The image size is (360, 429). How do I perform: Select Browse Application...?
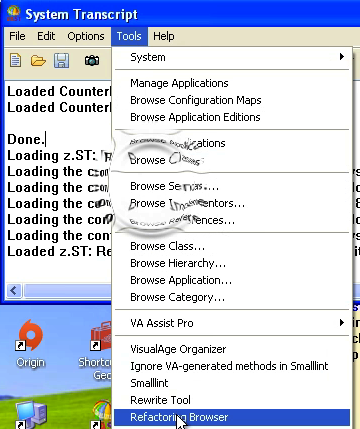(232, 280)
